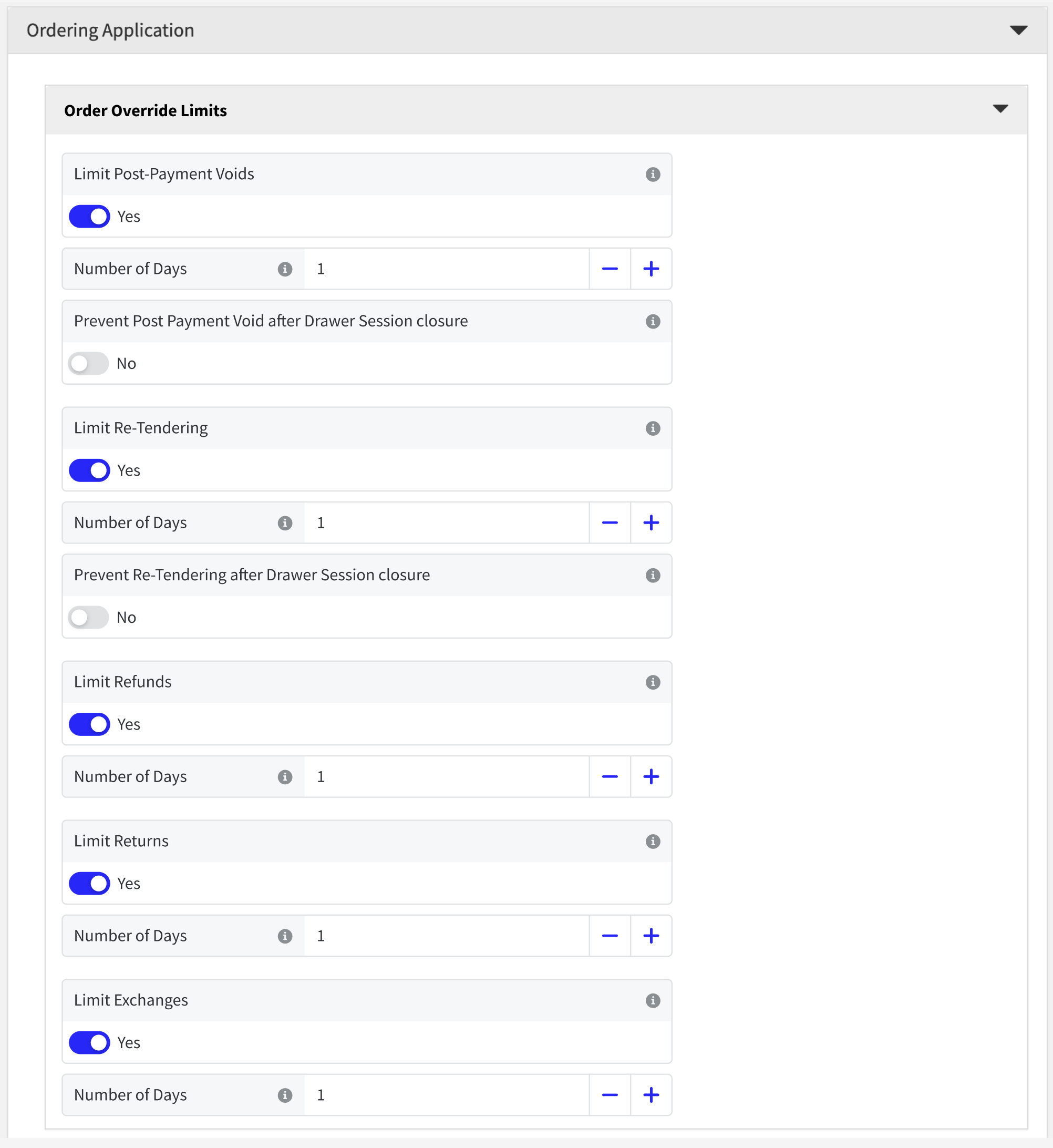Decrease Number of Days for Re-Tendering
Screen dimensions: 1053x1148
click(x=610, y=522)
